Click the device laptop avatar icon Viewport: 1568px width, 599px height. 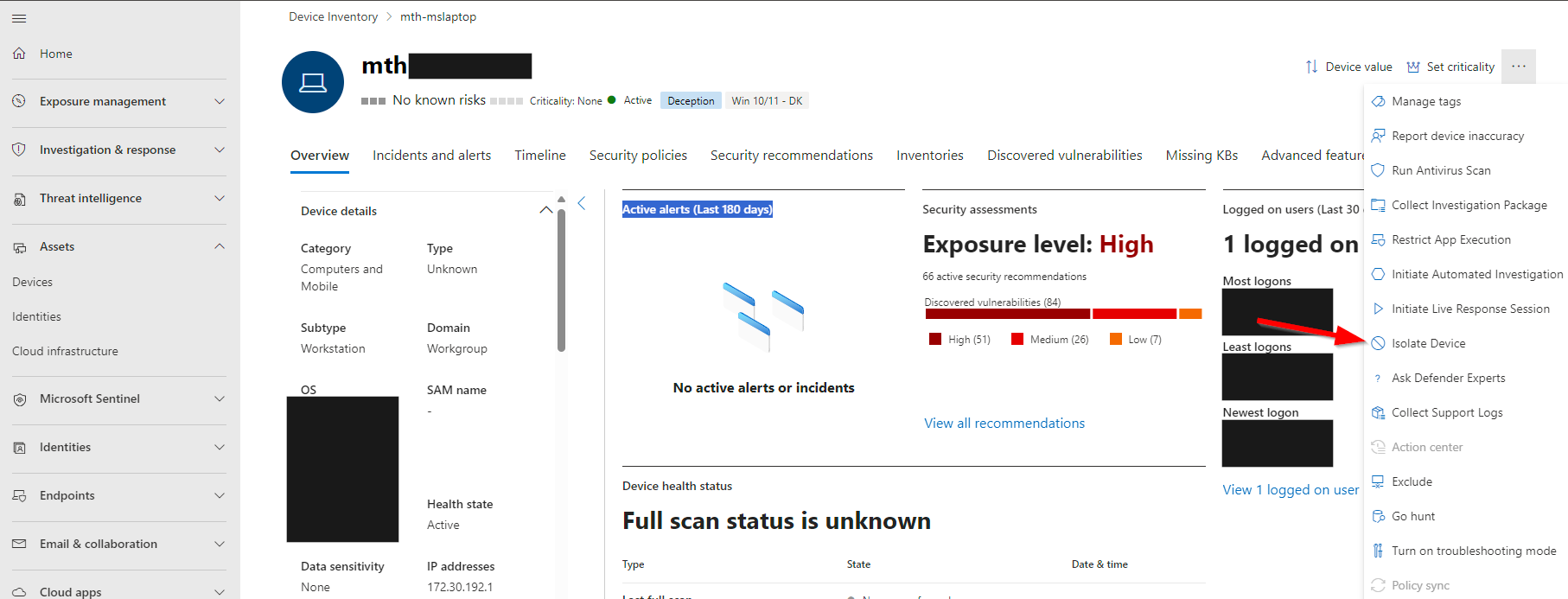[x=313, y=82]
